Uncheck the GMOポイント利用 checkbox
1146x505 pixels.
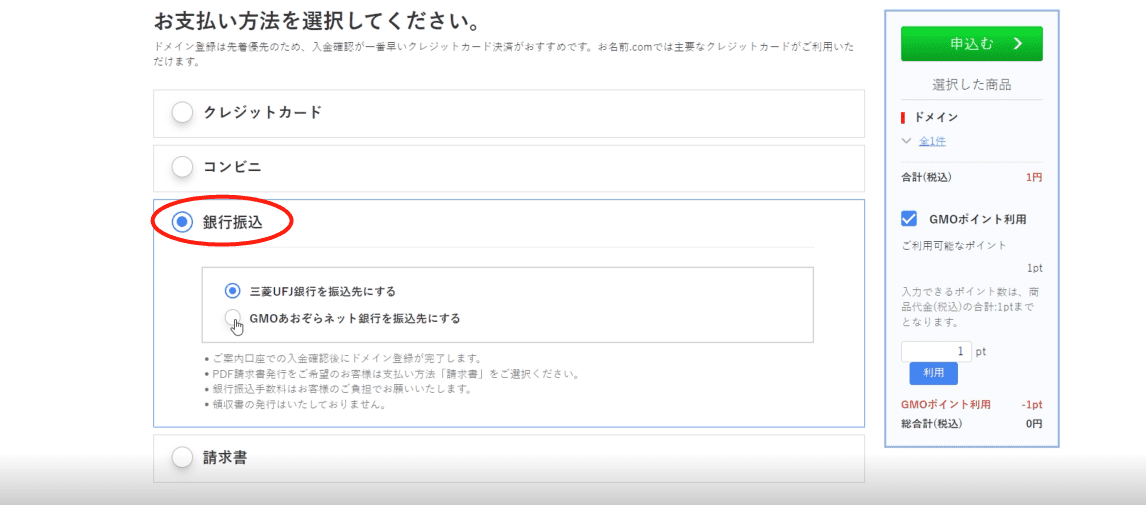(x=909, y=218)
